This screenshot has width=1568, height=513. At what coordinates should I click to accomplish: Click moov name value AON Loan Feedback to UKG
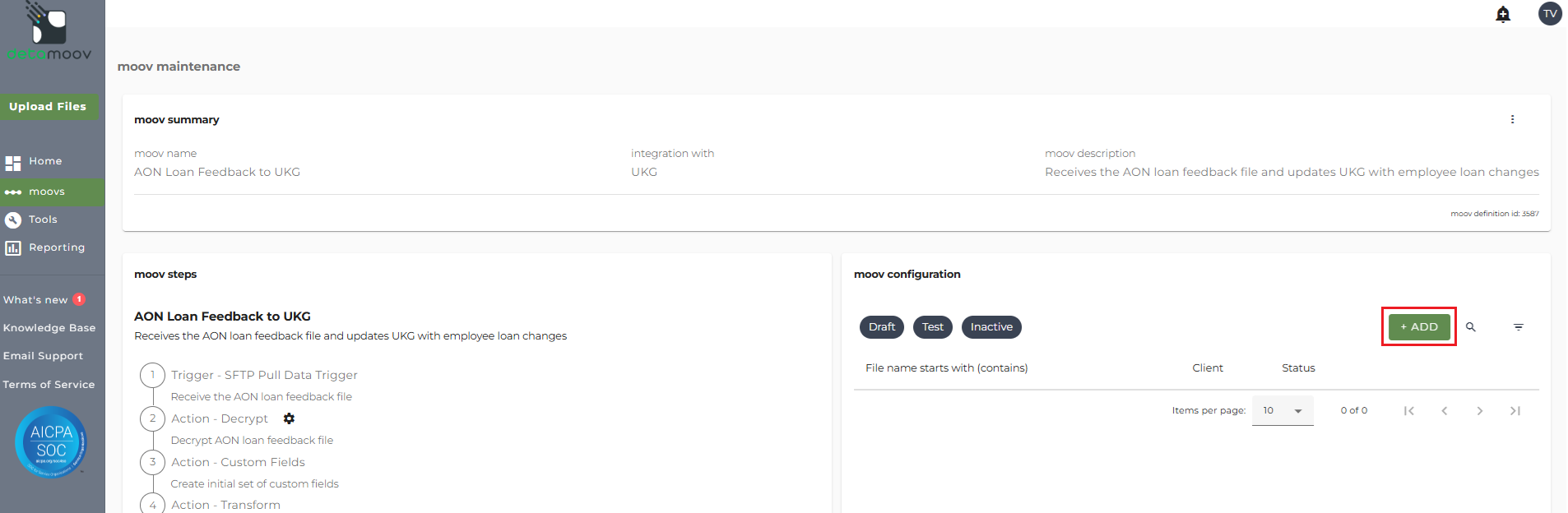tap(217, 172)
